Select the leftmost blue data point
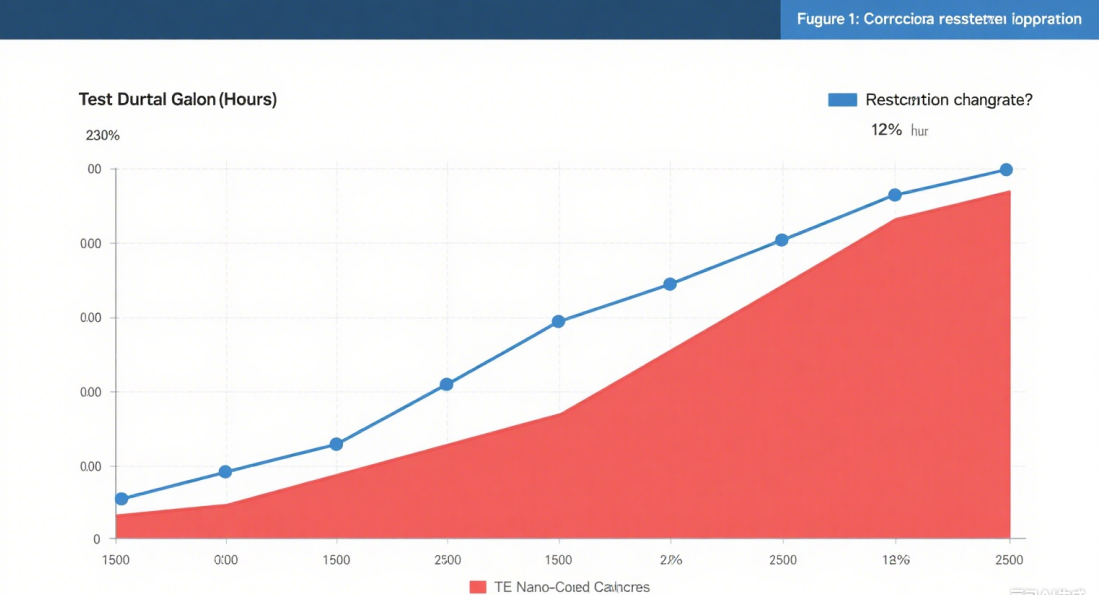This screenshot has width=1099, height=595. [x=122, y=499]
